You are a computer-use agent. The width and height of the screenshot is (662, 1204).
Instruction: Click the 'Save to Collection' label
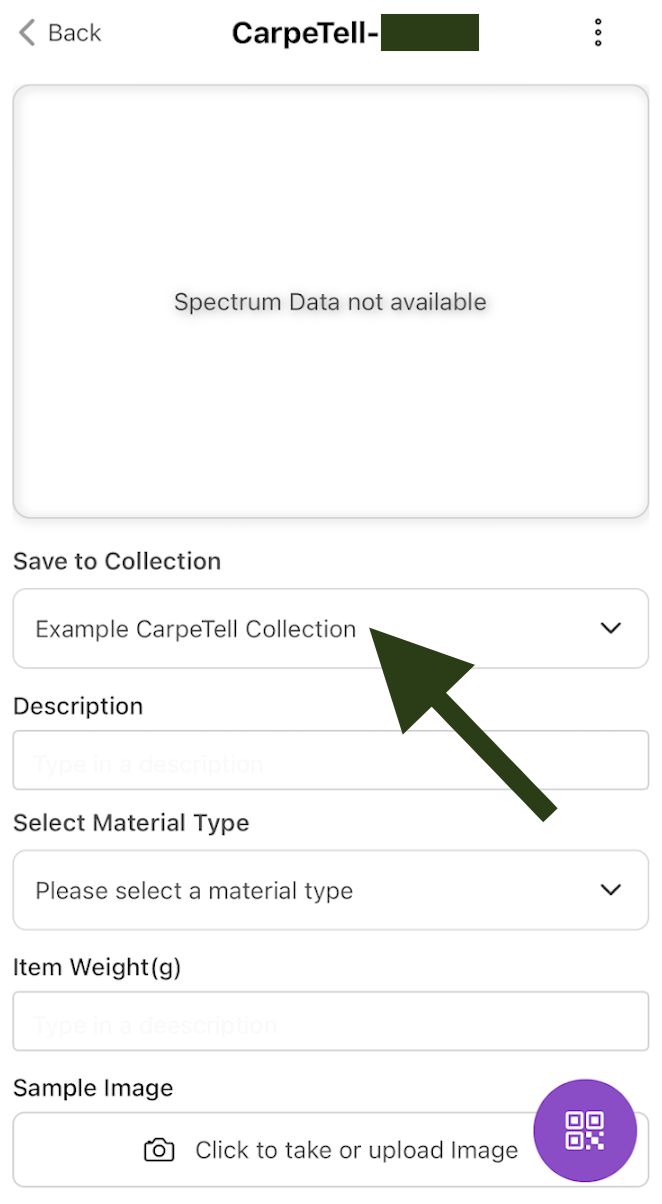(x=117, y=561)
